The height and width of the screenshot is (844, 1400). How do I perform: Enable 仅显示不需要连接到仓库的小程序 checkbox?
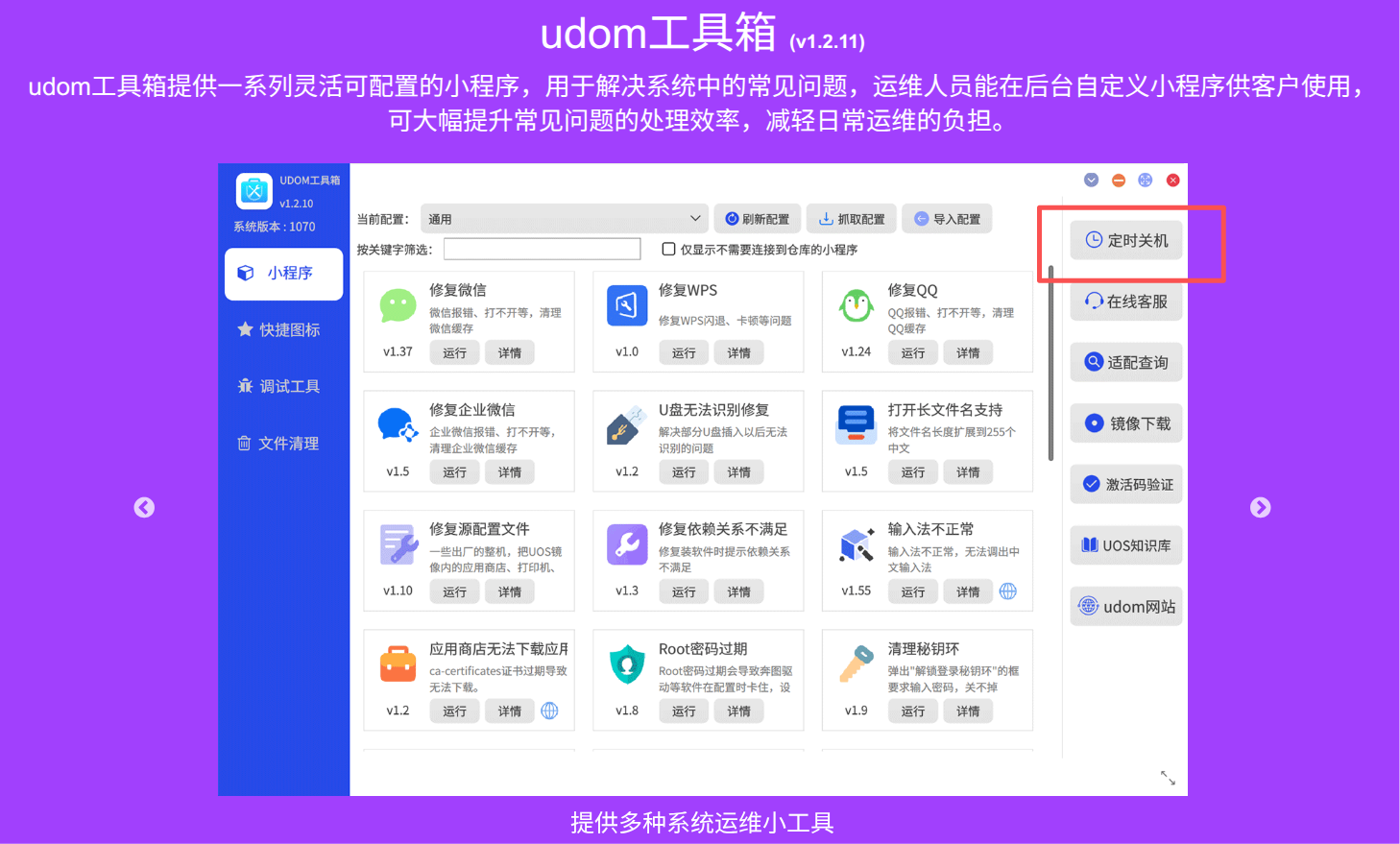click(668, 249)
